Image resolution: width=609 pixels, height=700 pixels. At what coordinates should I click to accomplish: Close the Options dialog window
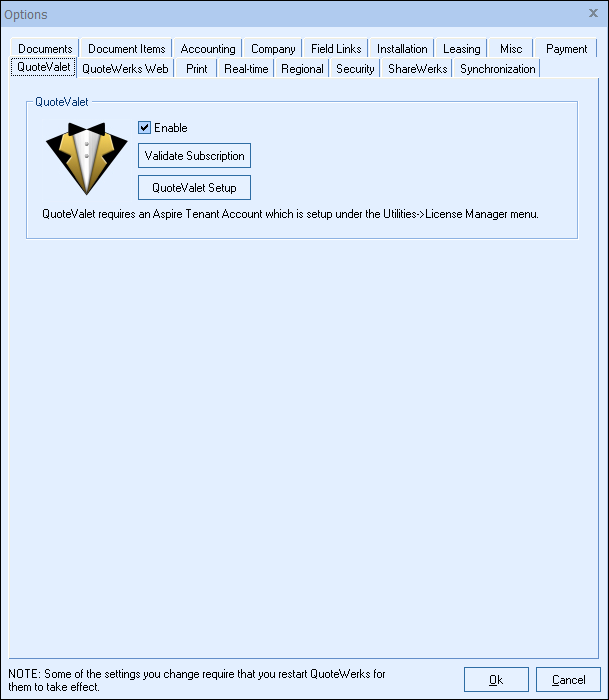point(593,13)
